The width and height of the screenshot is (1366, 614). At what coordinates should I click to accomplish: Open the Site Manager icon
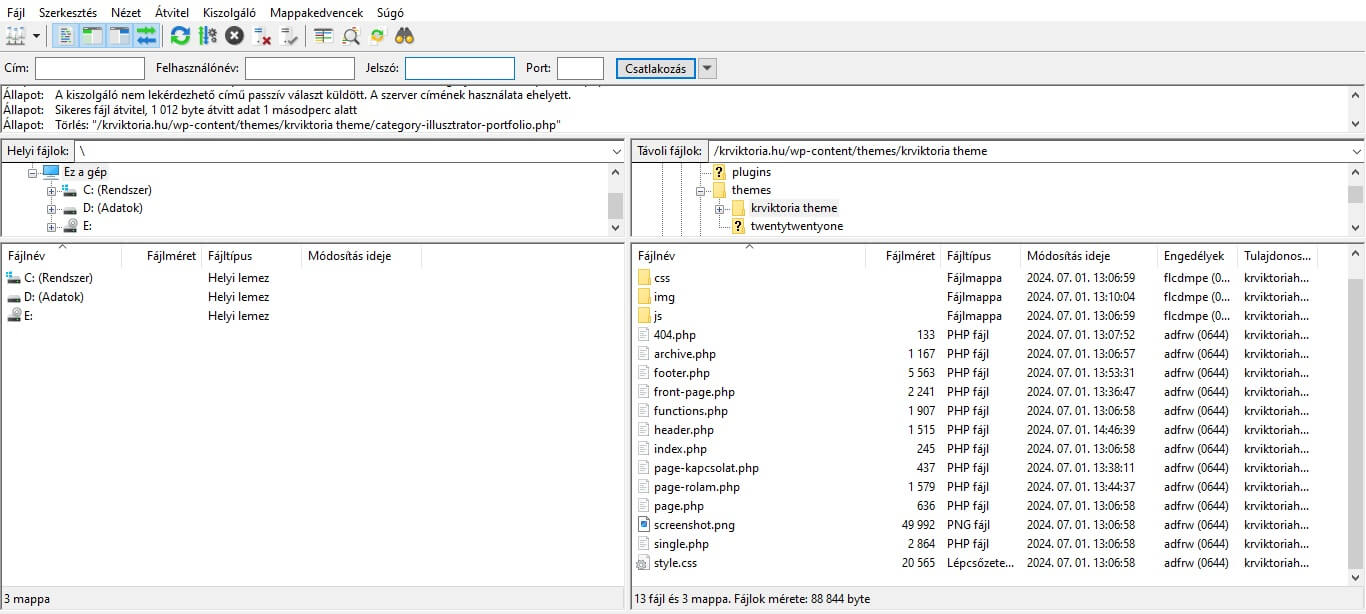click(x=15, y=36)
